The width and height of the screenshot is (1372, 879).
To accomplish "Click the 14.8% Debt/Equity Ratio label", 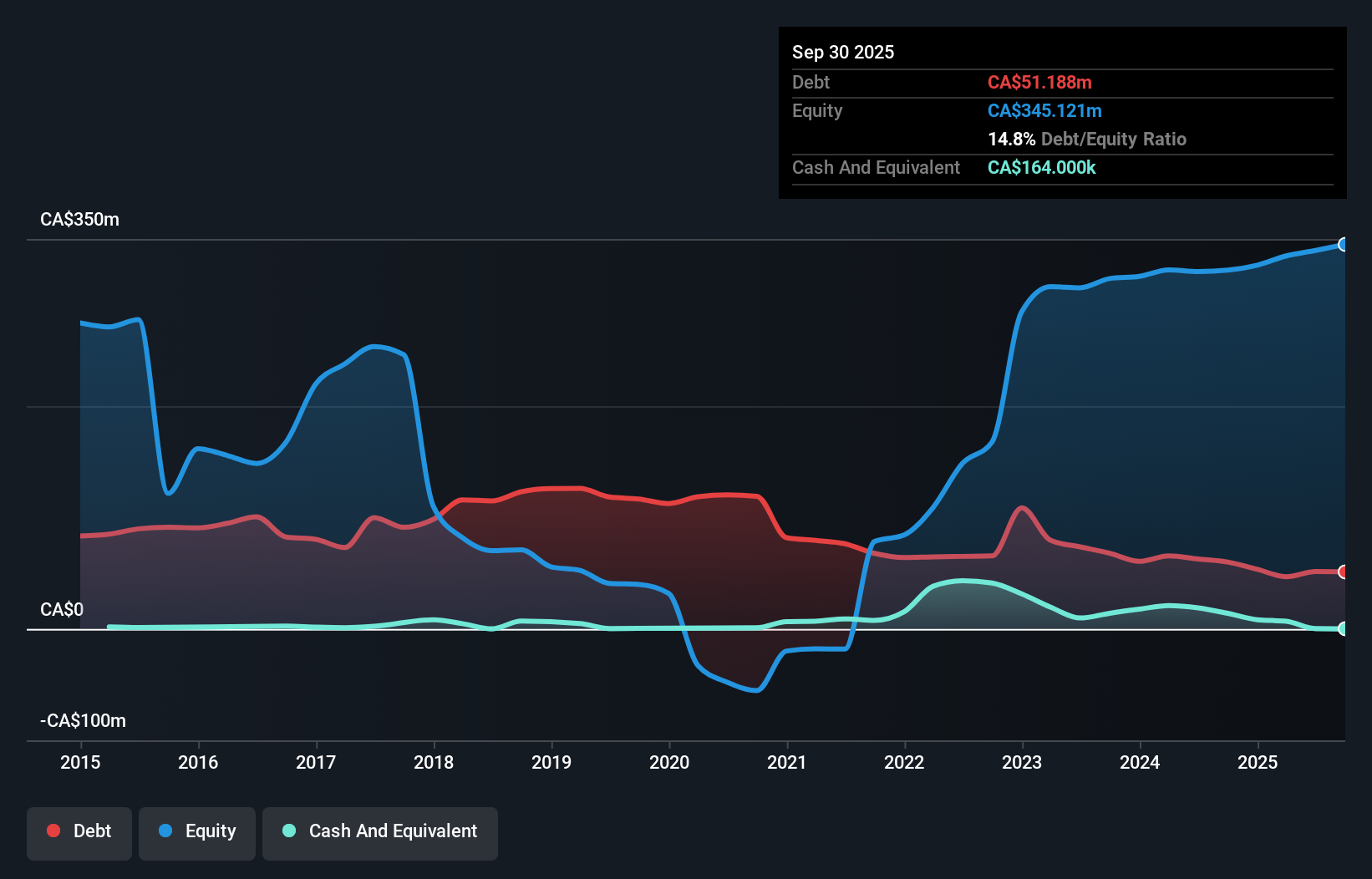I will click(x=1087, y=139).
